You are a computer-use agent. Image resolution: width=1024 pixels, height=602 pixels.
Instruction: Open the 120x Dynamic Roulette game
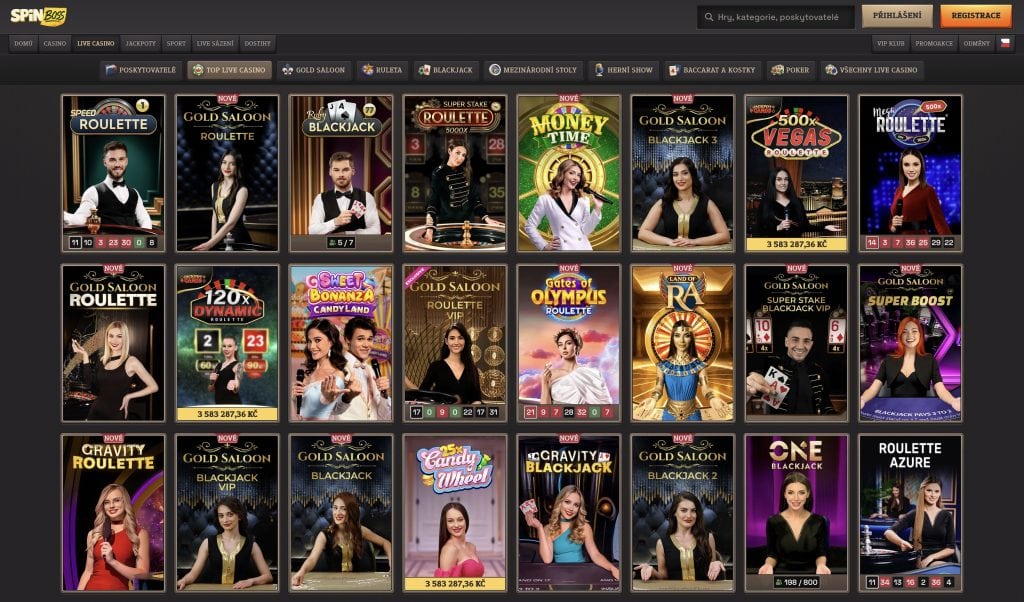[227, 343]
